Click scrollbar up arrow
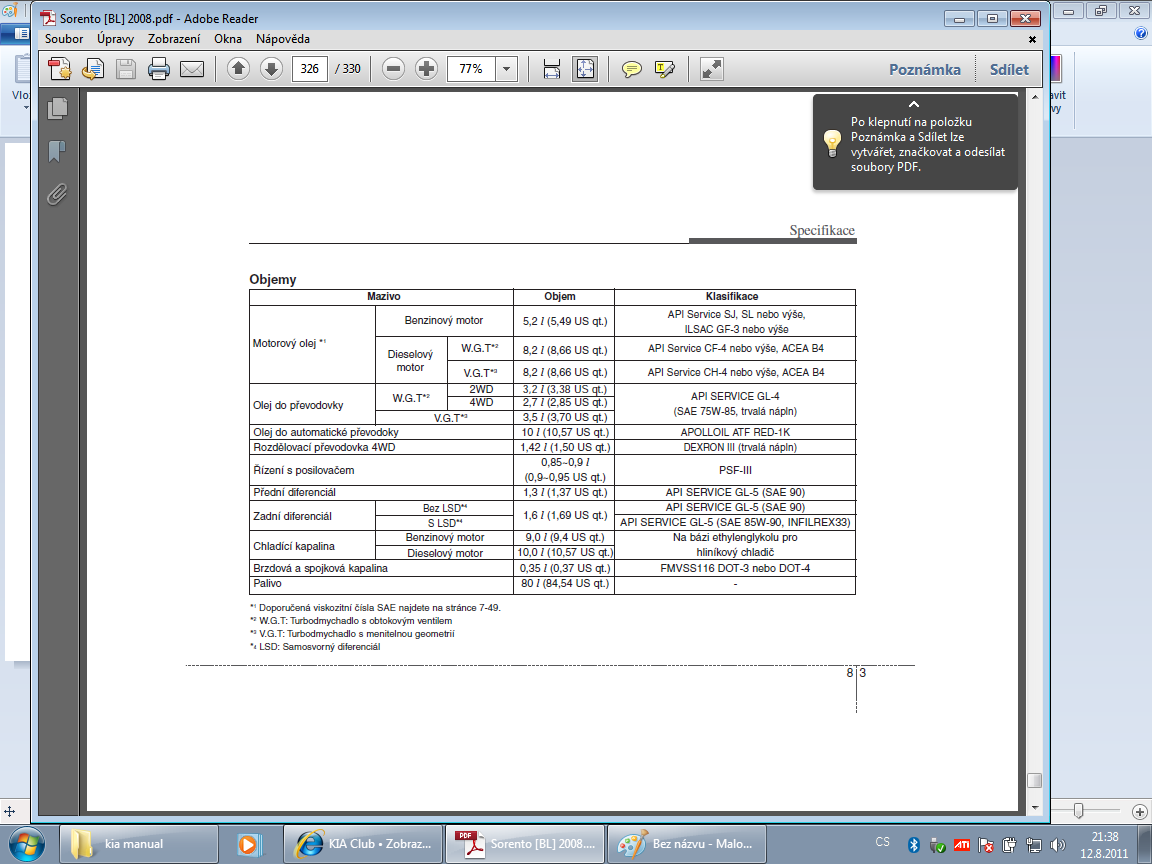The width and height of the screenshot is (1152, 864). click(1034, 97)
